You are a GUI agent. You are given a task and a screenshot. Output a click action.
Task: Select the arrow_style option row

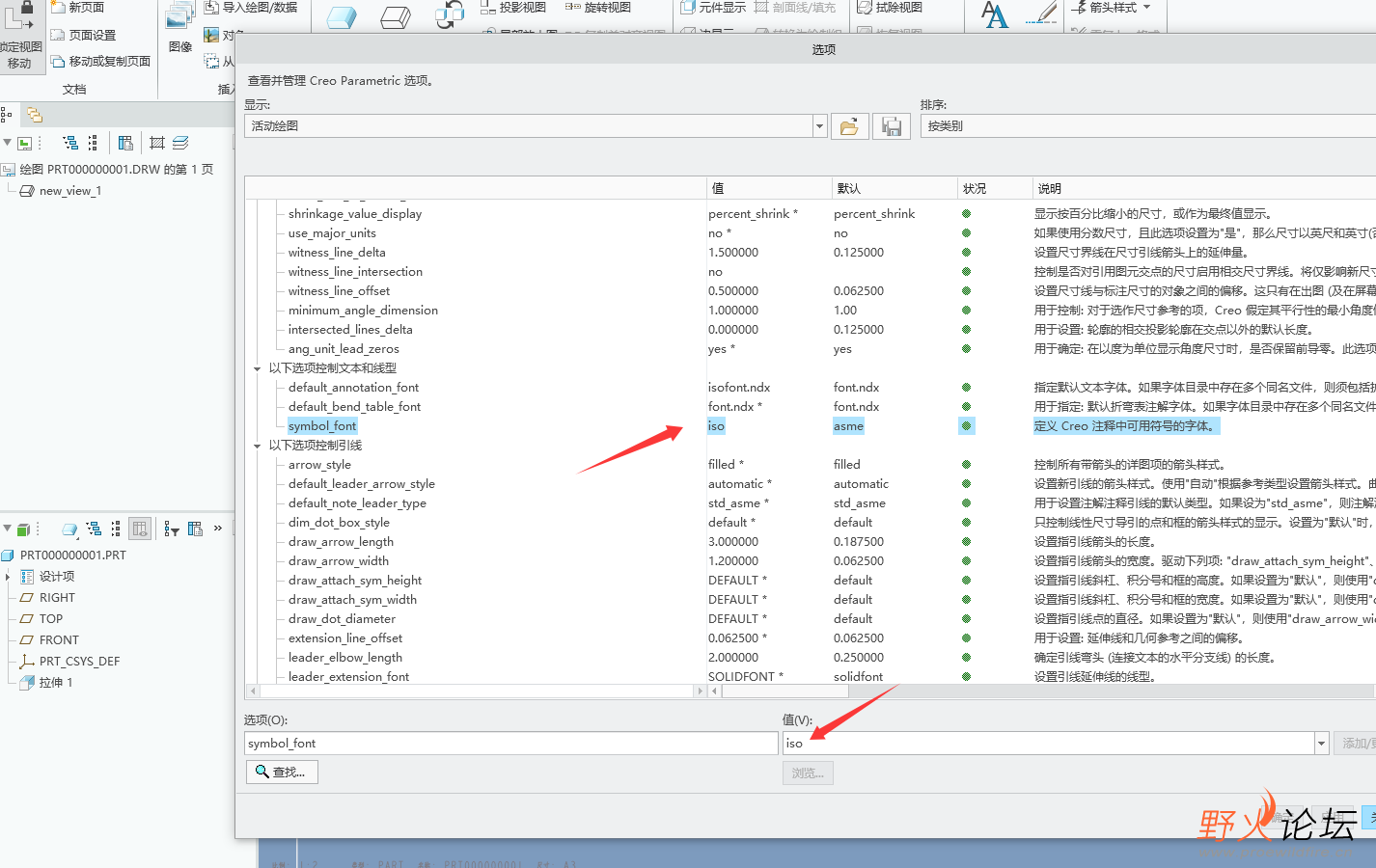click(x=319, y=465)
